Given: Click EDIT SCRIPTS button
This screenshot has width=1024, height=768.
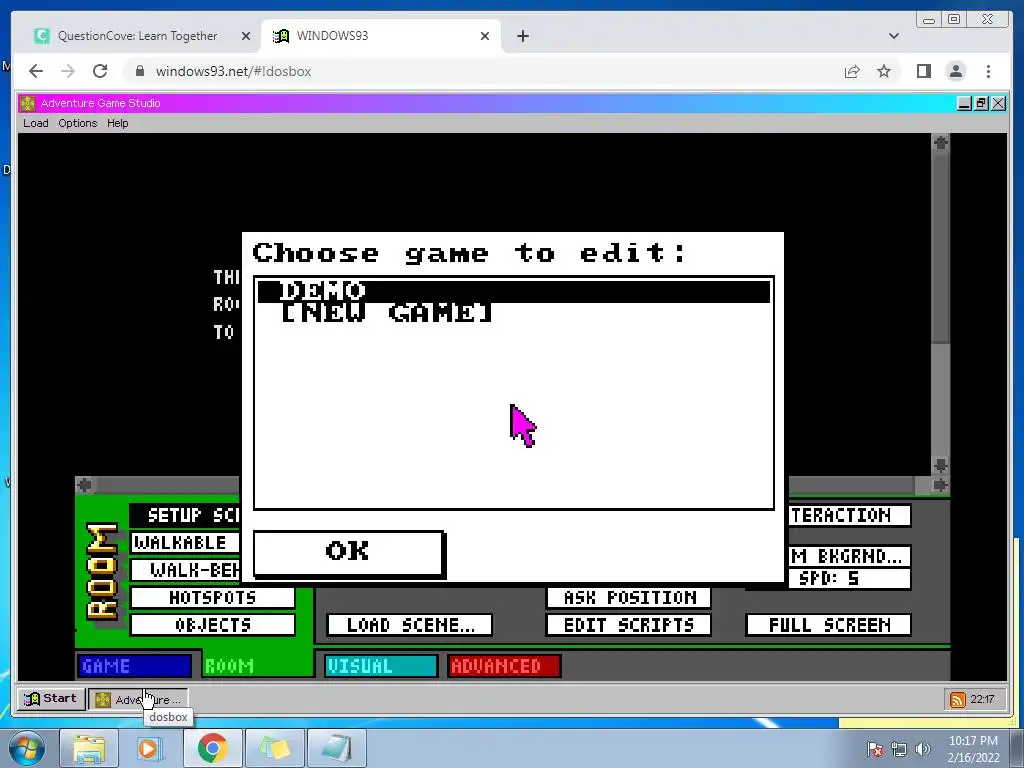Looking at the screenshot, I should click(x=628, y=625).
